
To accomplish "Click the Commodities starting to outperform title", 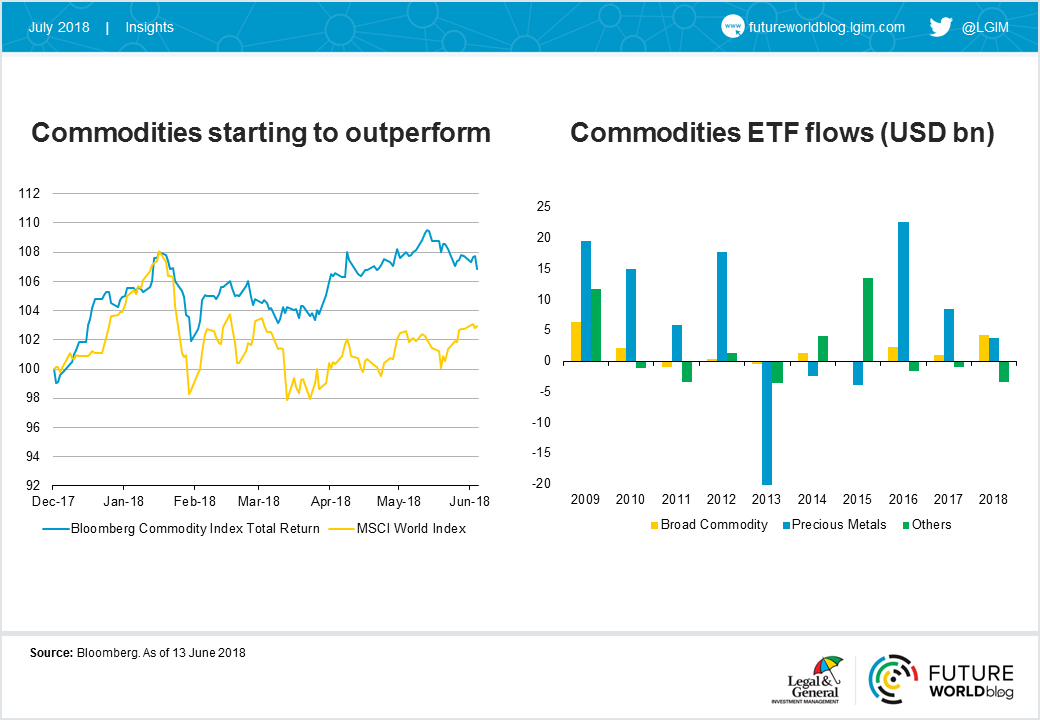I will [x=261, y=133].
